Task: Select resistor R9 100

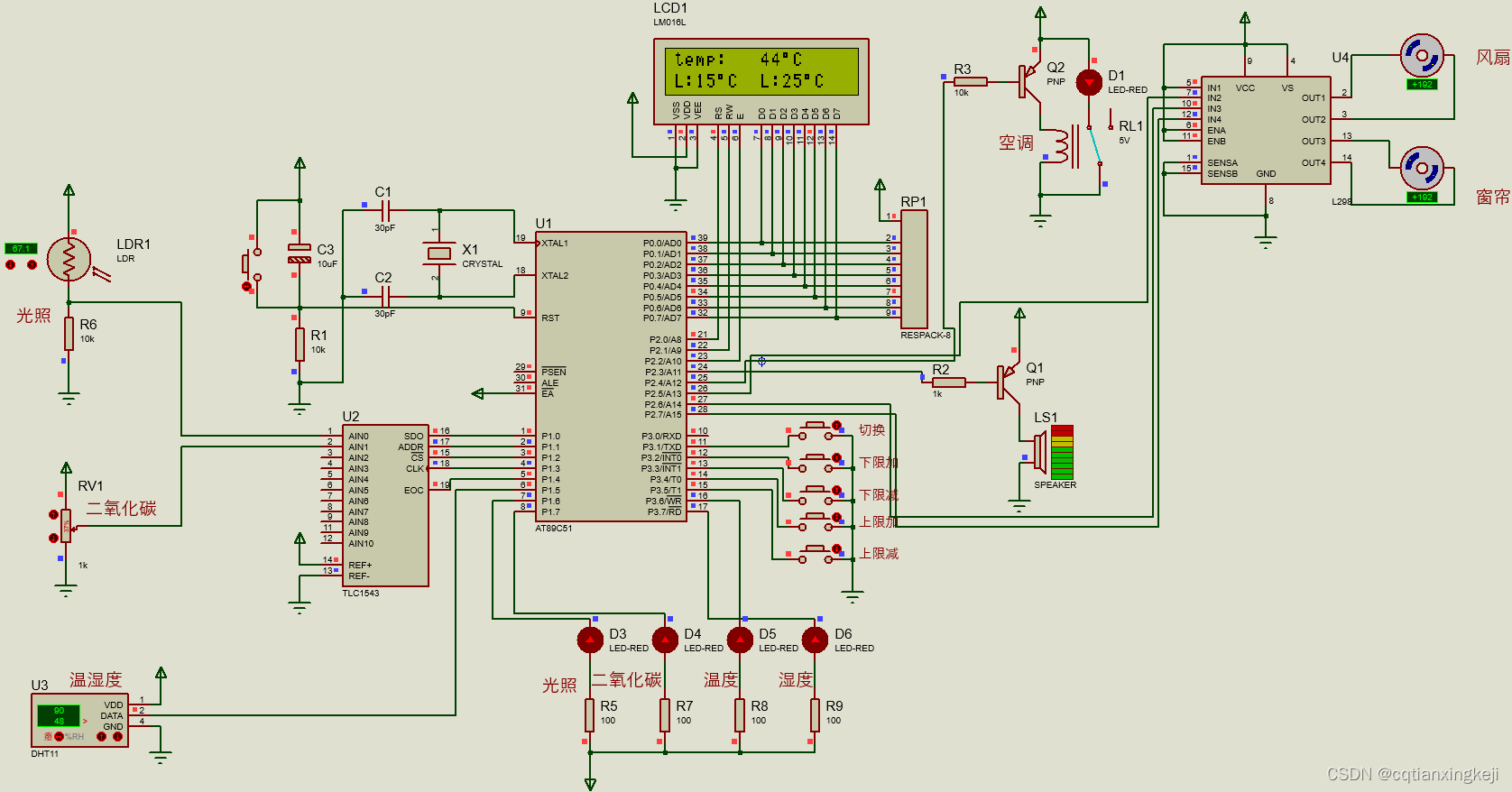Action: click(x=815, y=715)
